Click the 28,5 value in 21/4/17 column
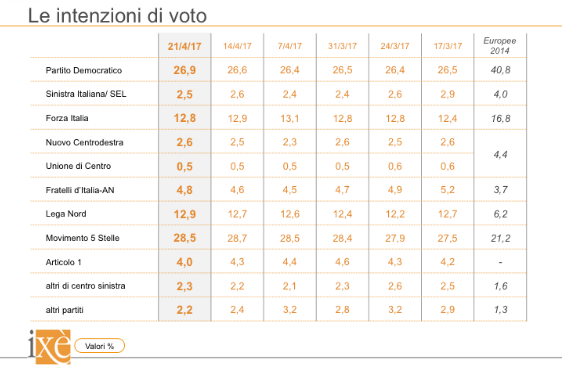 [185, 238]
